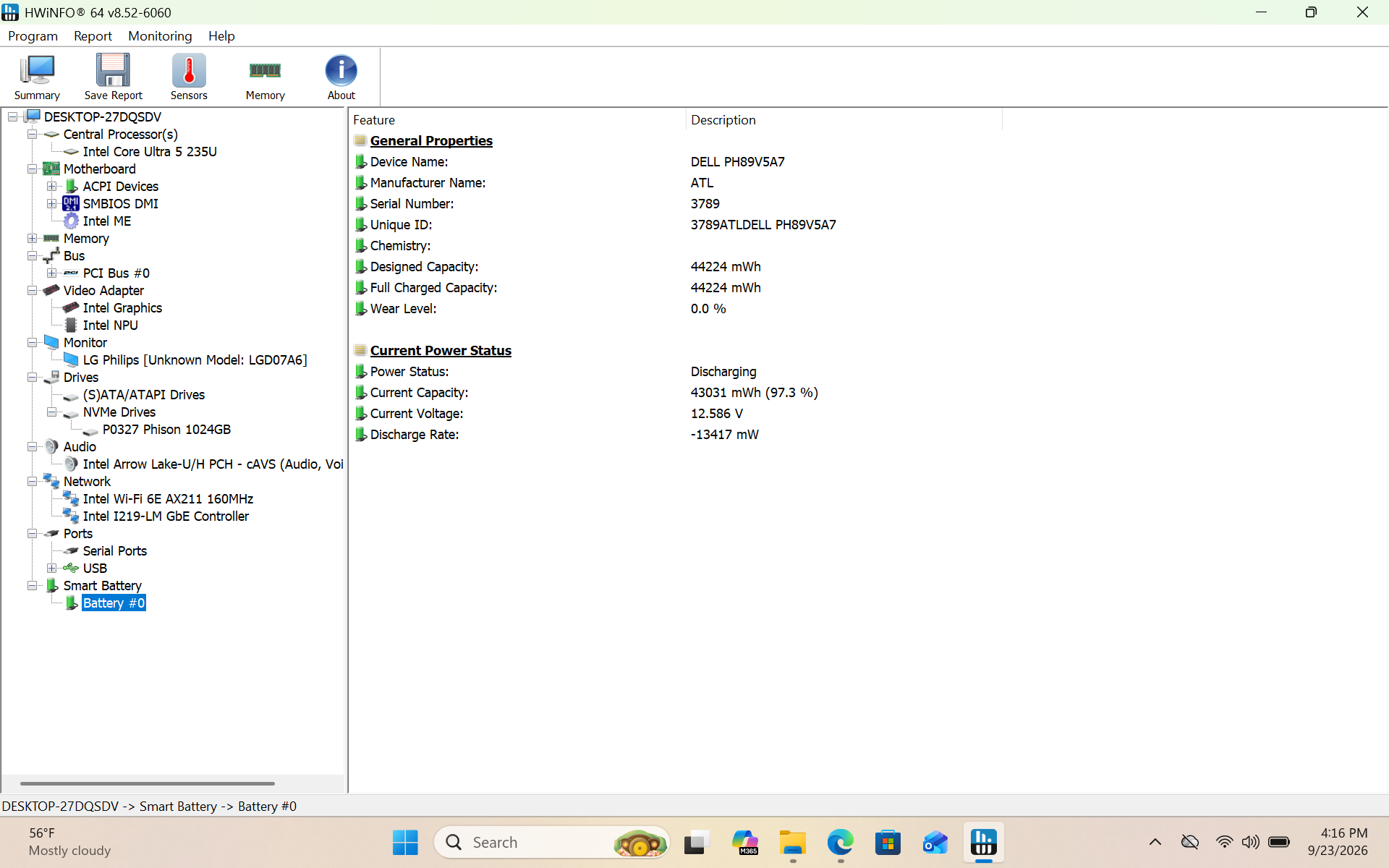This screenshot has height=868, width=1389.
Task: Select Serial Ports entry
Action: 114,551
